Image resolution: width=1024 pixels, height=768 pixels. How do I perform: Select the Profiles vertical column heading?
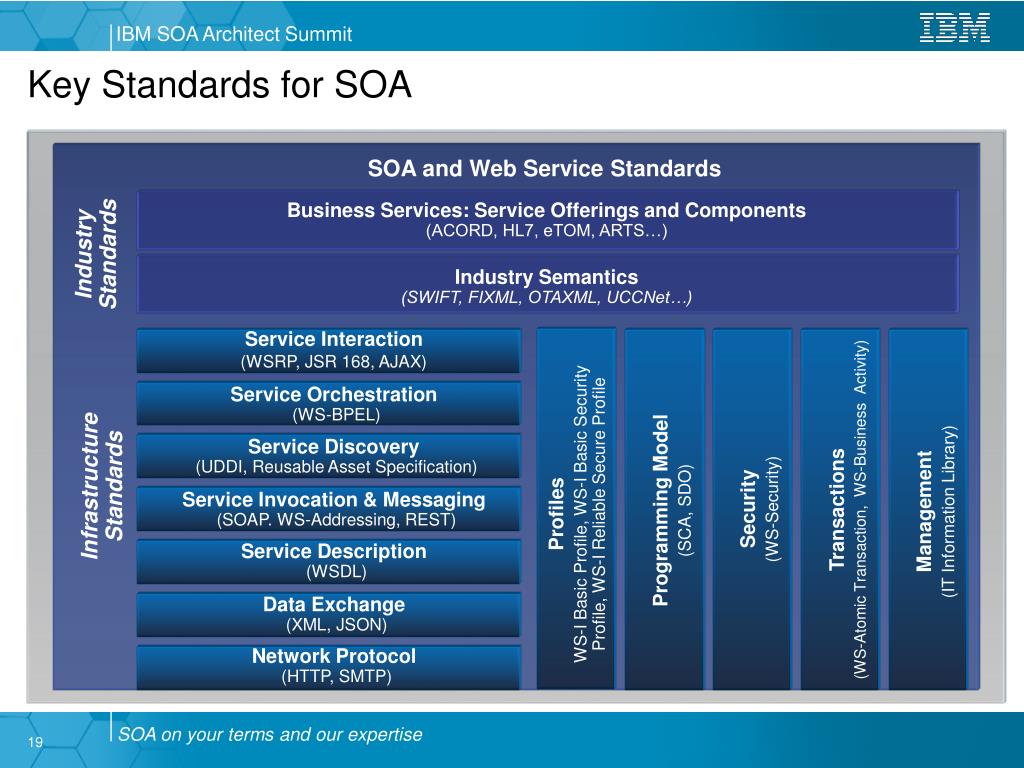[x=556, y=513]
